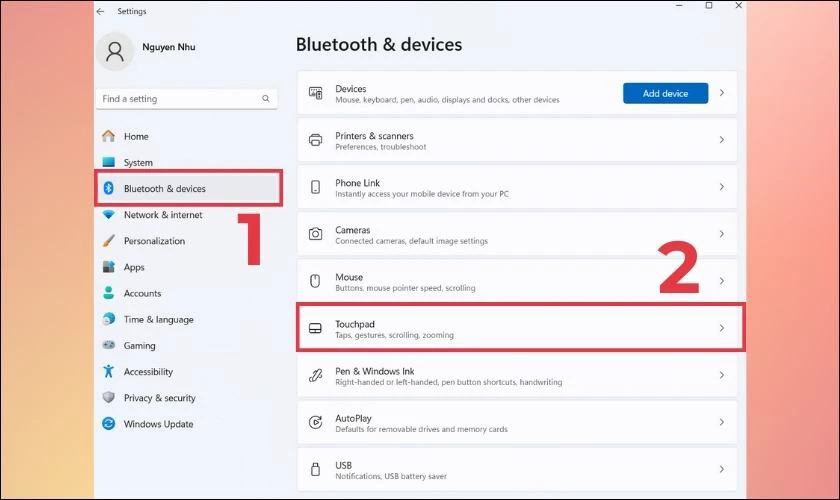Open Printers & scanners via its chevron

point(722,140)
